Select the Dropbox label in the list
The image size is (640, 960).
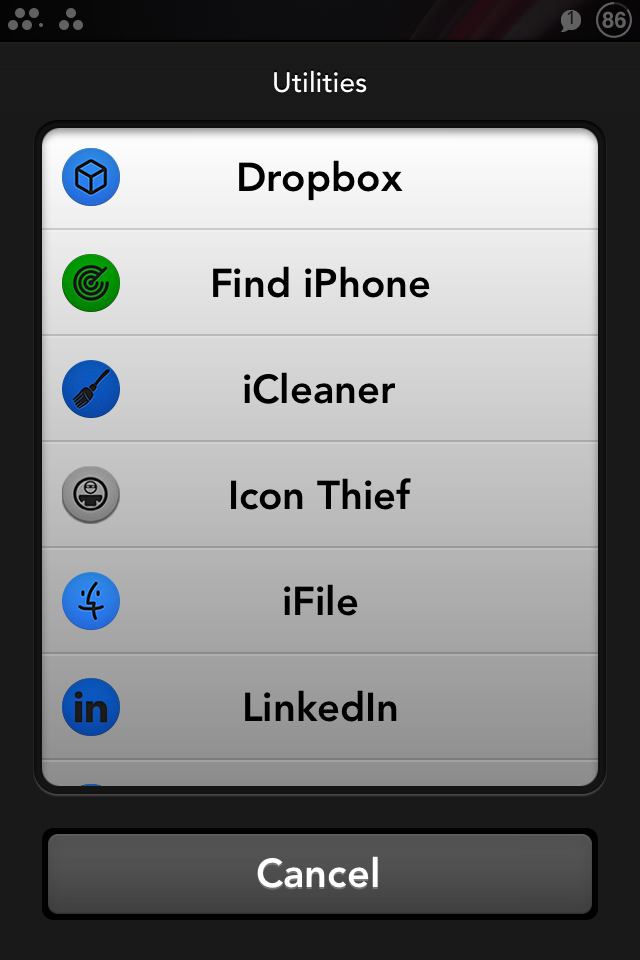click(x=319, y=178)
